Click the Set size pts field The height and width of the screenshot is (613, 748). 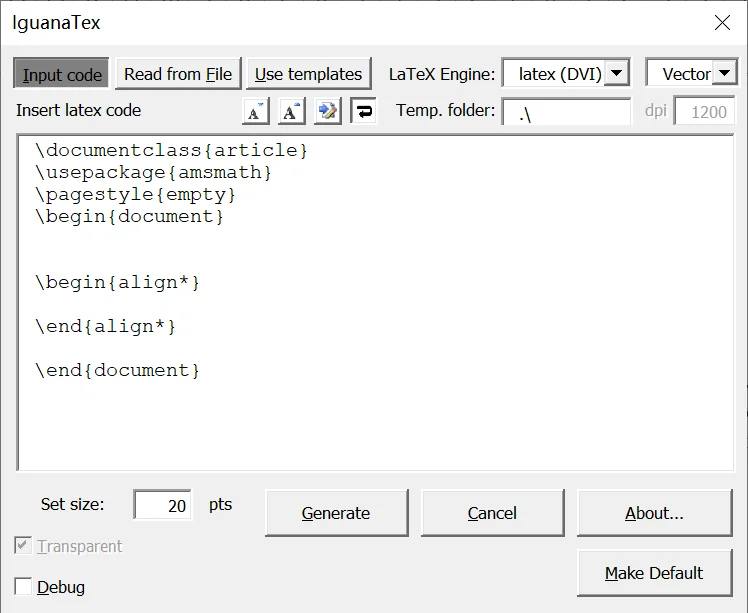pos(163,505)
